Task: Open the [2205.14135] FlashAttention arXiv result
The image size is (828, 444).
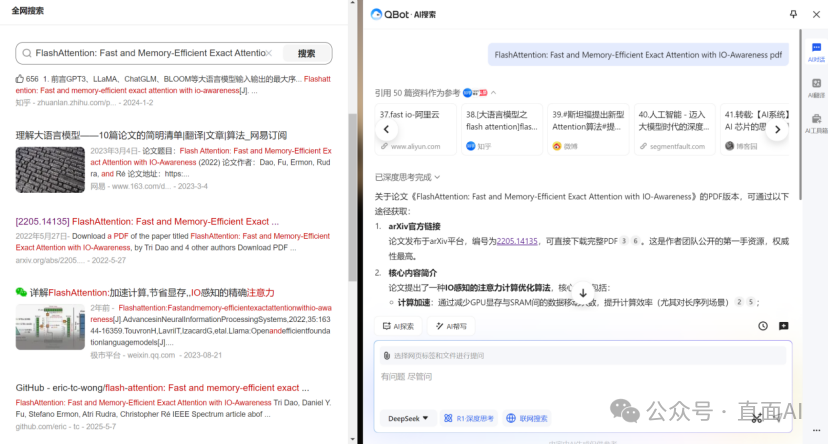Action: click(x=147, y=221)
